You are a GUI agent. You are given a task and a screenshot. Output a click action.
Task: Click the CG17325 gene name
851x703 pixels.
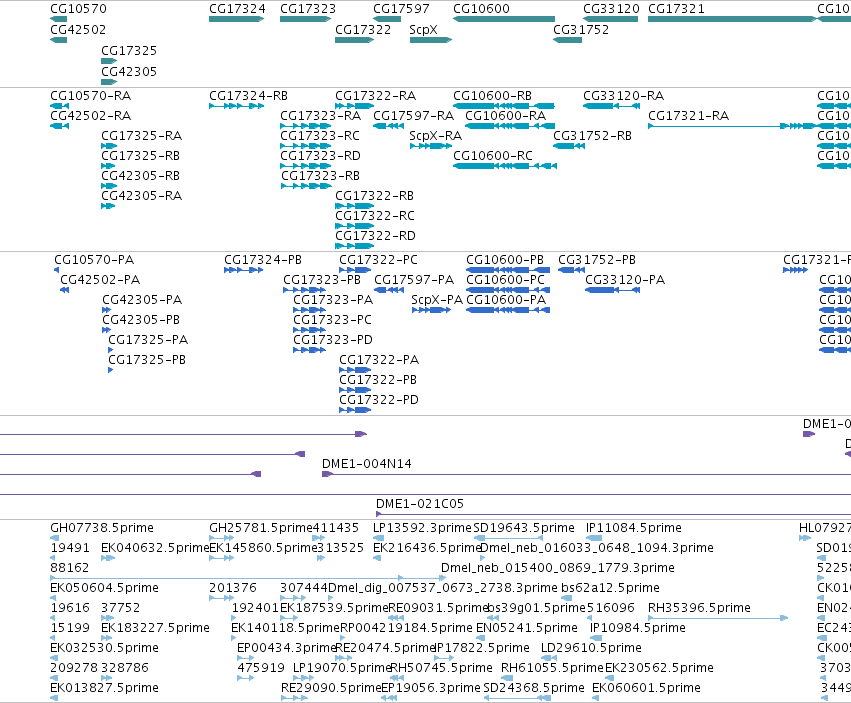pos(129,50)
